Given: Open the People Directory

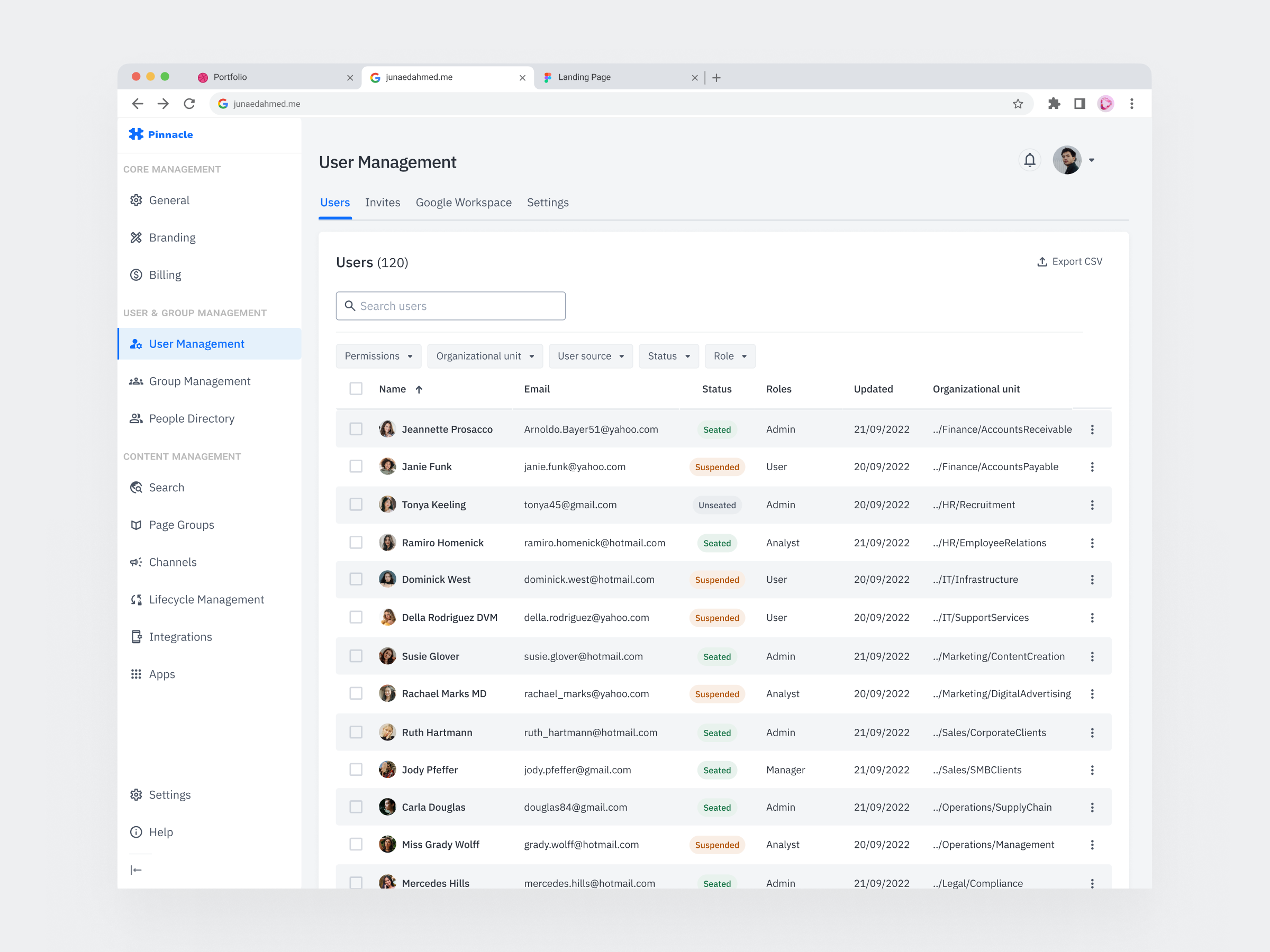Looking at the screenshot, I should 192,418.
